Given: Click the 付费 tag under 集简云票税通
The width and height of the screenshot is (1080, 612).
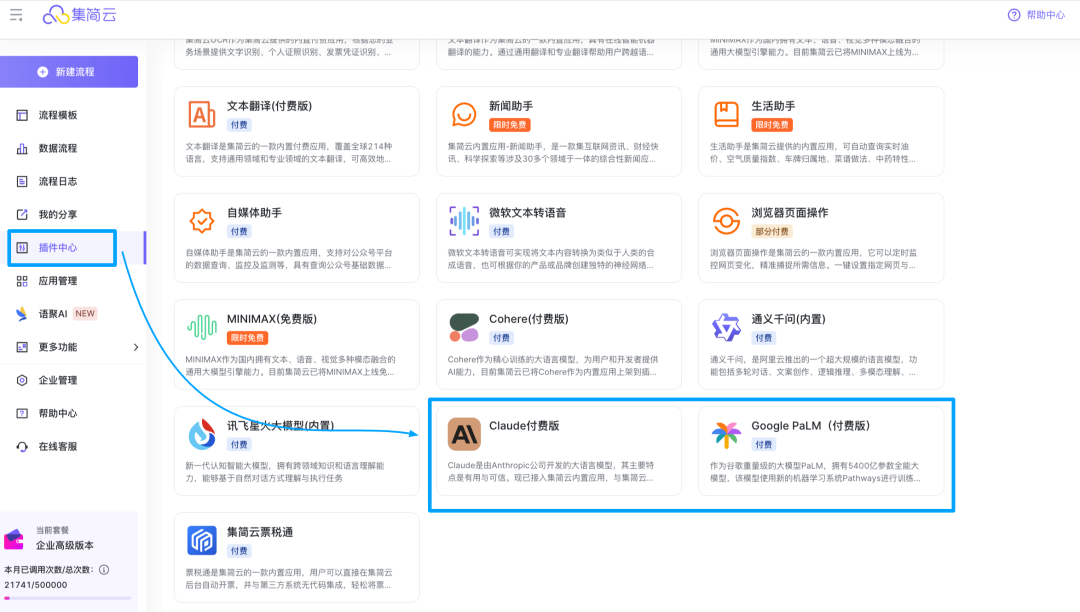Looking at the screenshot, I should tap(239, 551).
